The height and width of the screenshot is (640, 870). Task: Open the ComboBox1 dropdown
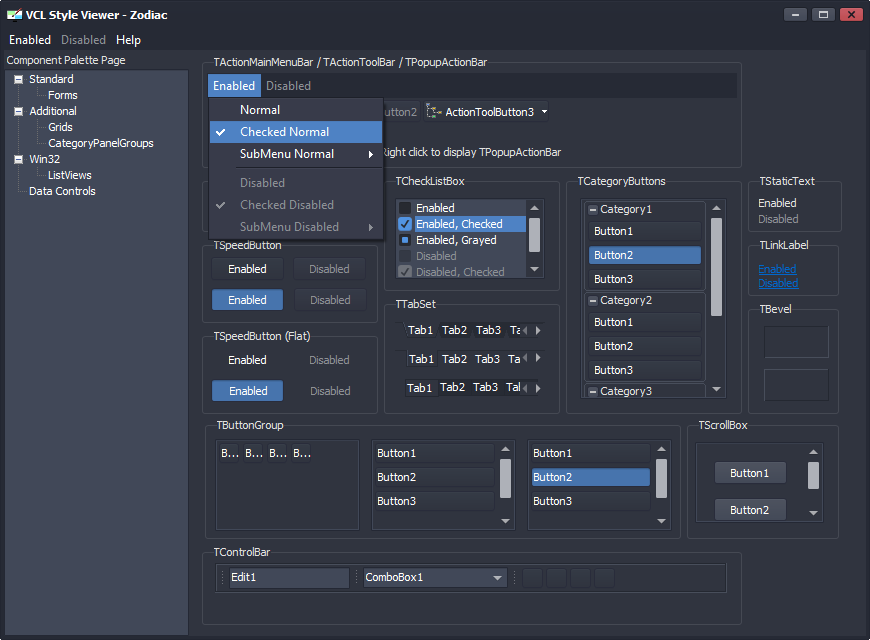(x=497, y=577)
